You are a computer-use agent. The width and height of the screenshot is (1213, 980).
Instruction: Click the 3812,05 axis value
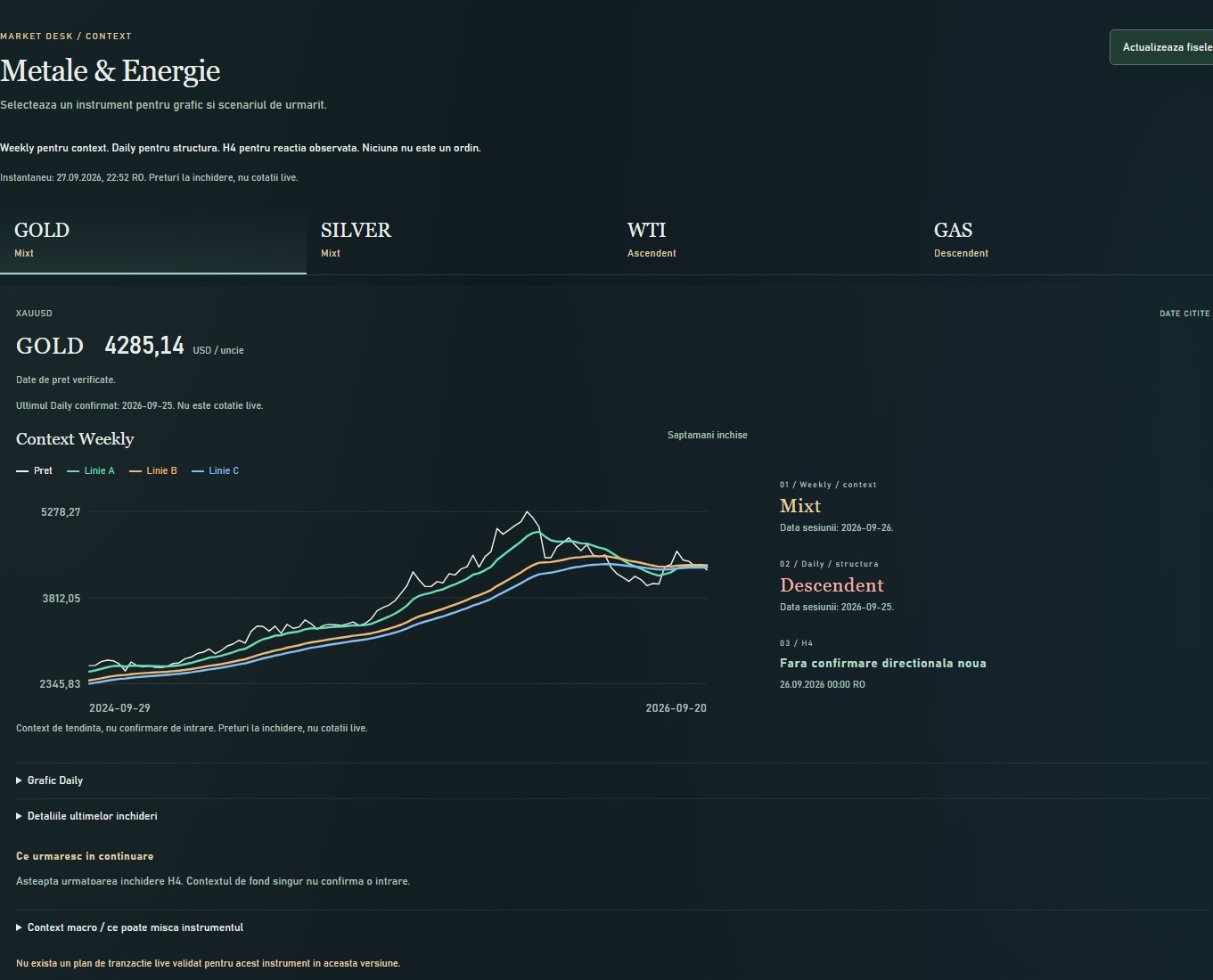tap(61, 599)
